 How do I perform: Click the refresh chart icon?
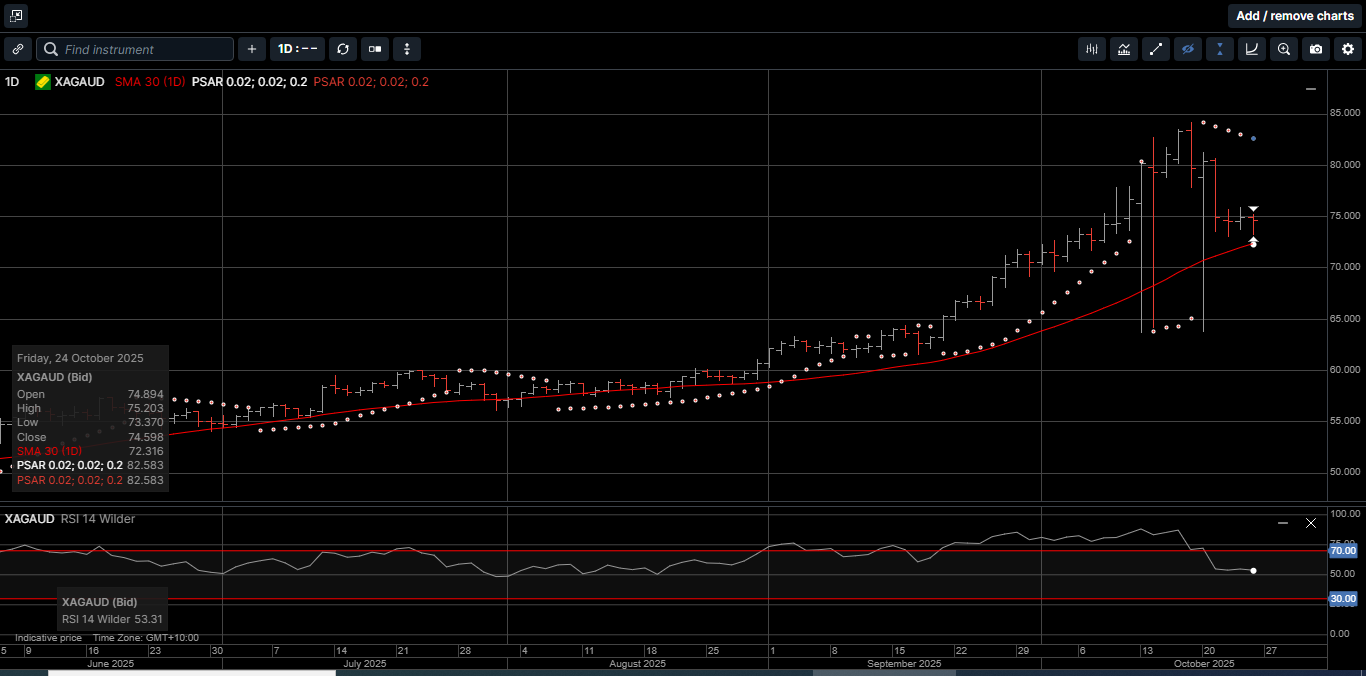(343, 49)
